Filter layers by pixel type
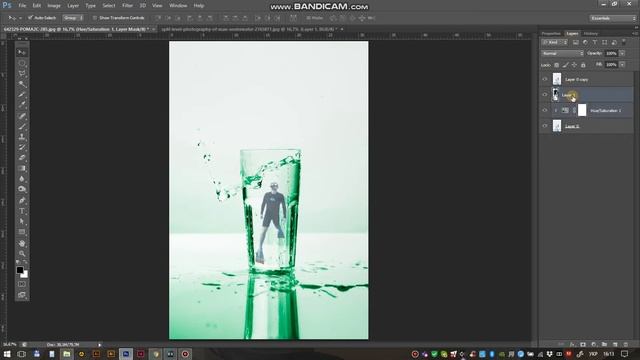Image resolution: width=640 pixels, height=360 pixels. click(576, 42)
